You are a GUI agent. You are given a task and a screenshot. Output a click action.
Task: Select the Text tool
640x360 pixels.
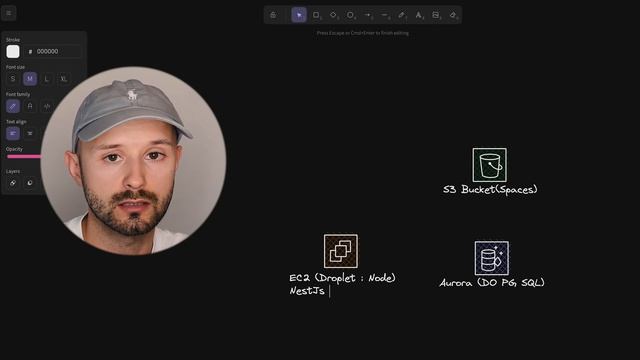(419, 15)
